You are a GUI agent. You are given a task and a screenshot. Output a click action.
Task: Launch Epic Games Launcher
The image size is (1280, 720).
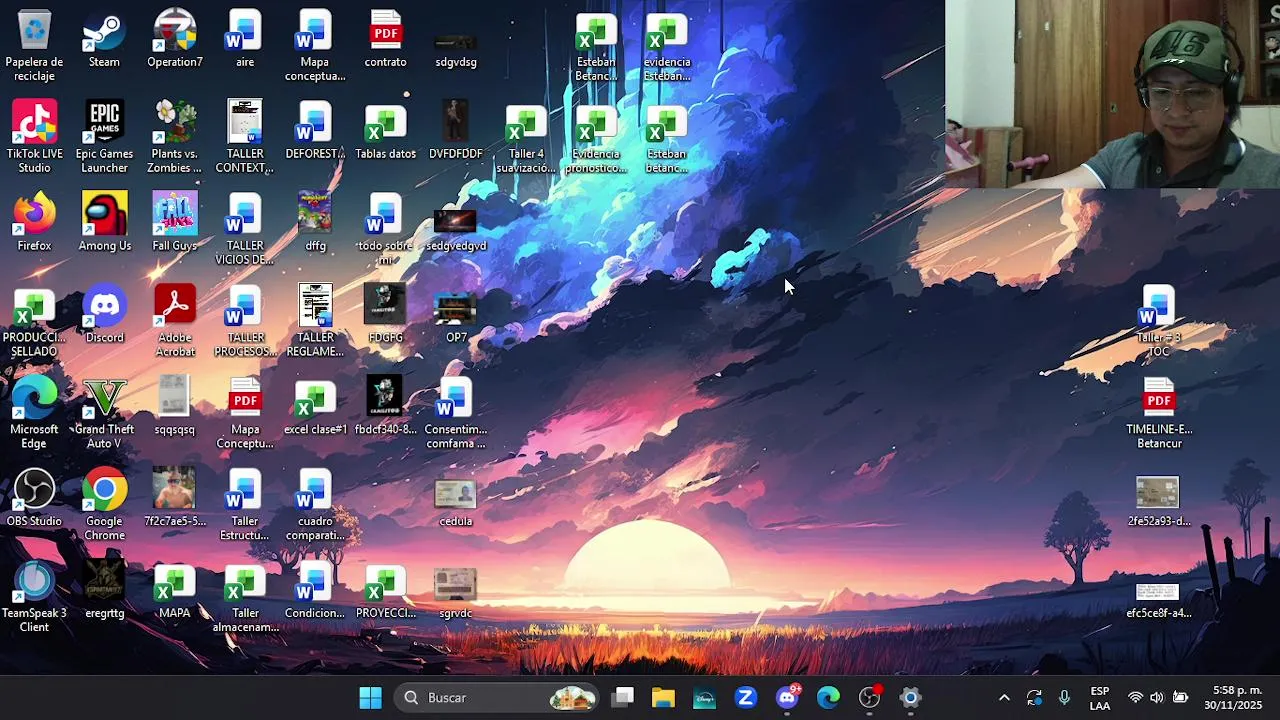104,137
